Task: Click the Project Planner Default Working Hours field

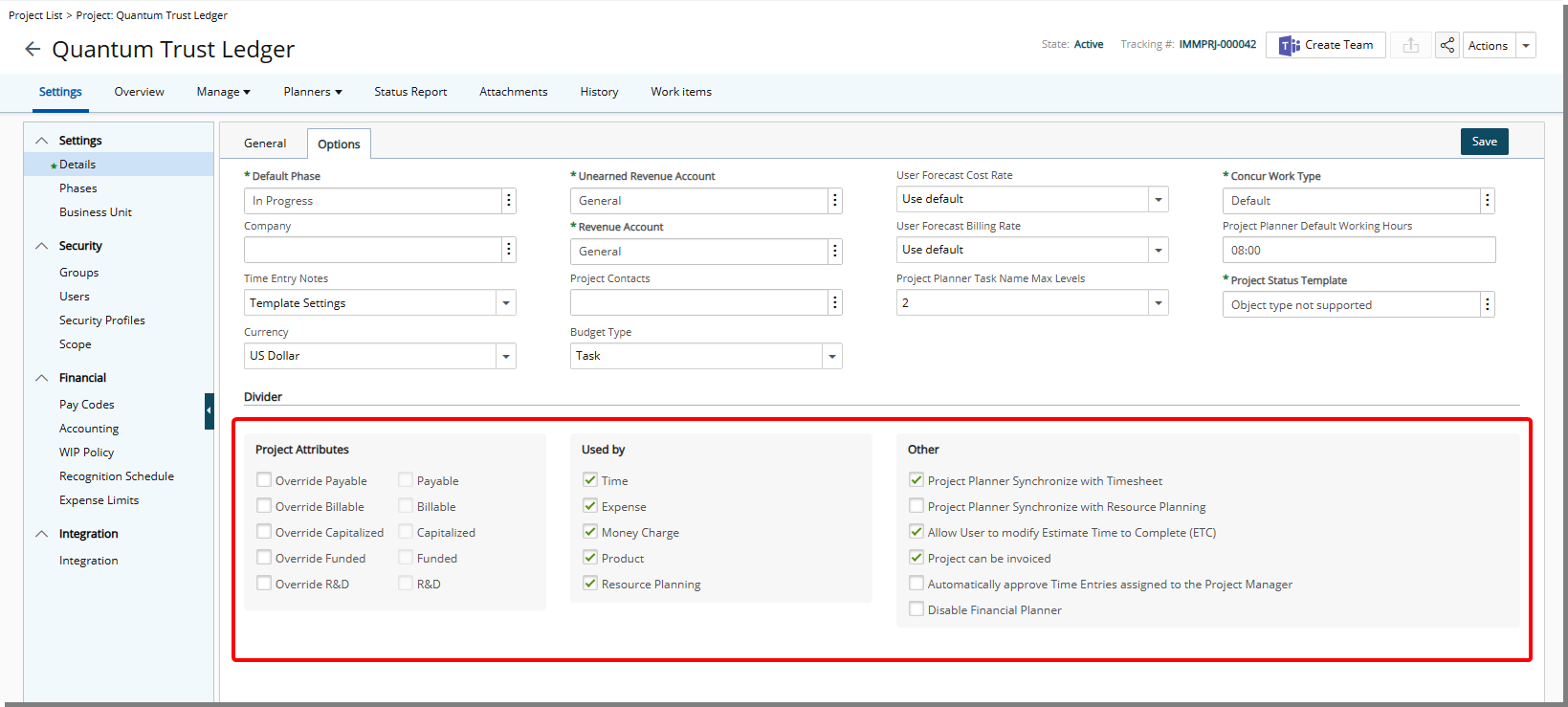Action: tap(1358, 251)
